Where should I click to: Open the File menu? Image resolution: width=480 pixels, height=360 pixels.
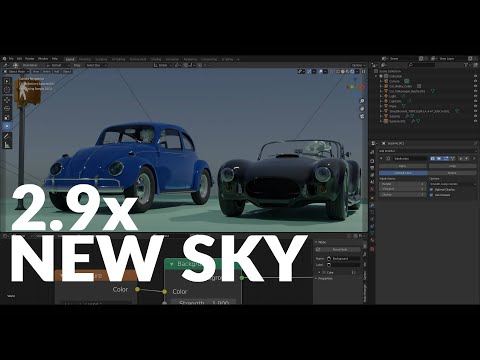[11, 59]
